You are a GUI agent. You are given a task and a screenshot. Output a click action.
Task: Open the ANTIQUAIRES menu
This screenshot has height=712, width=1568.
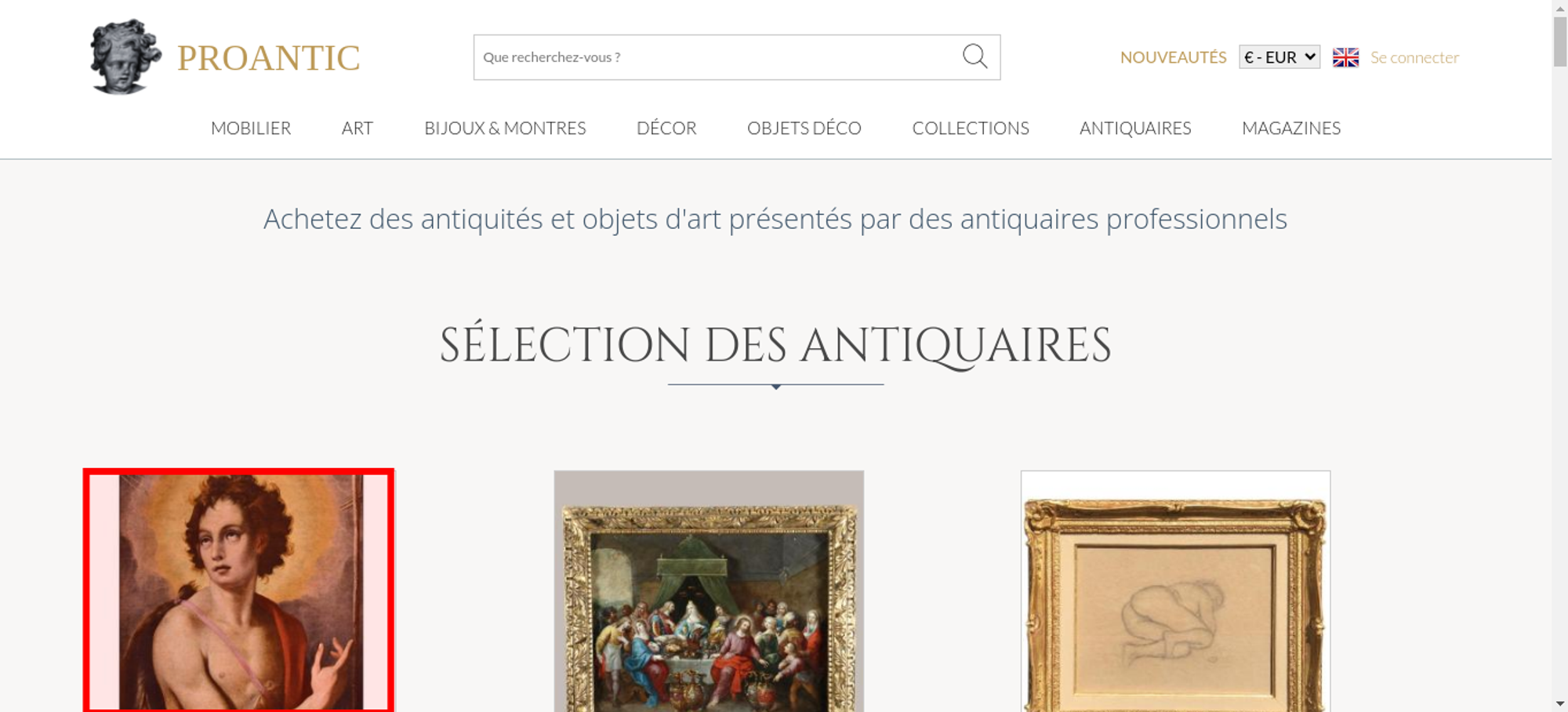1135,128
